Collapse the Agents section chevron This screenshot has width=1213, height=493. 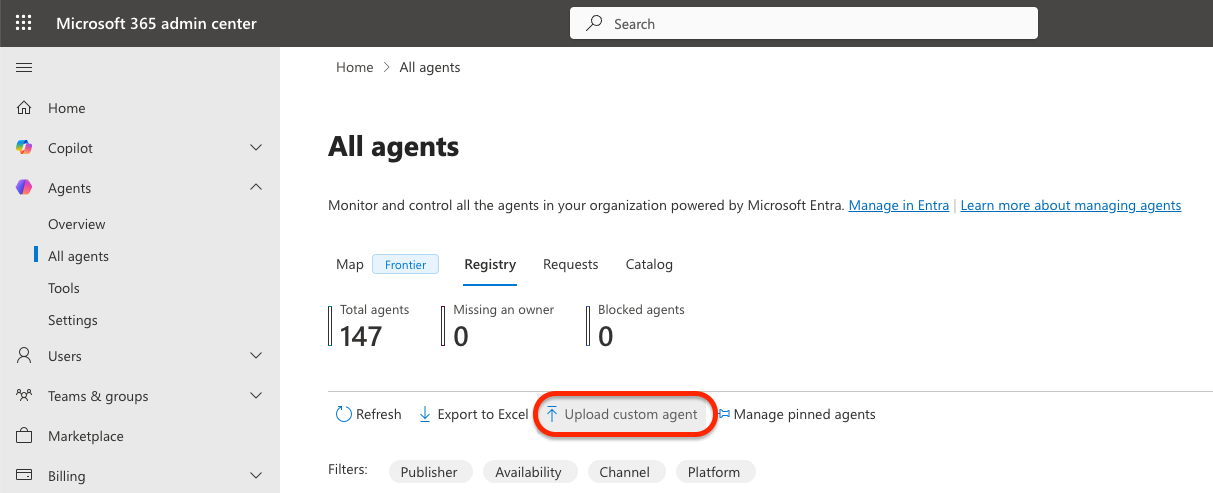click(x=256, y=188)
